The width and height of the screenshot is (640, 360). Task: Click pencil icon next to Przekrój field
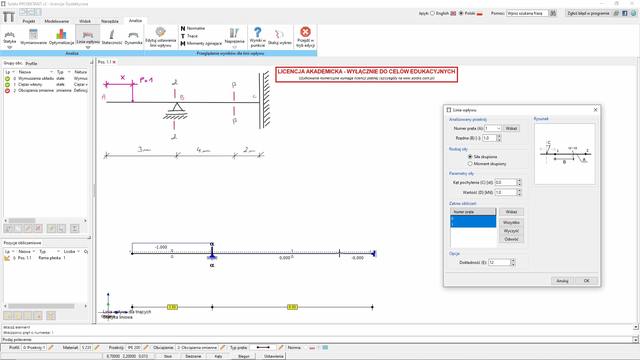point(146,348)
